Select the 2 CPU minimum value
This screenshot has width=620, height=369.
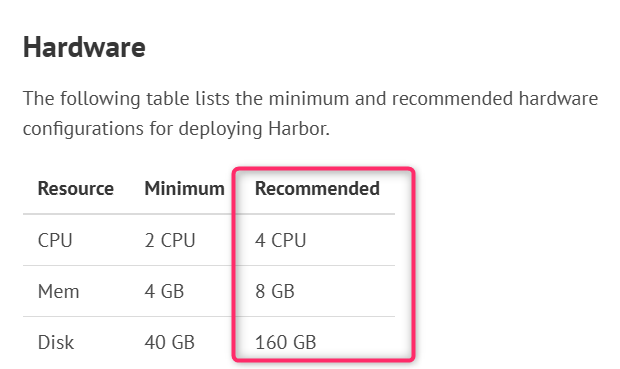pos(170,240)
